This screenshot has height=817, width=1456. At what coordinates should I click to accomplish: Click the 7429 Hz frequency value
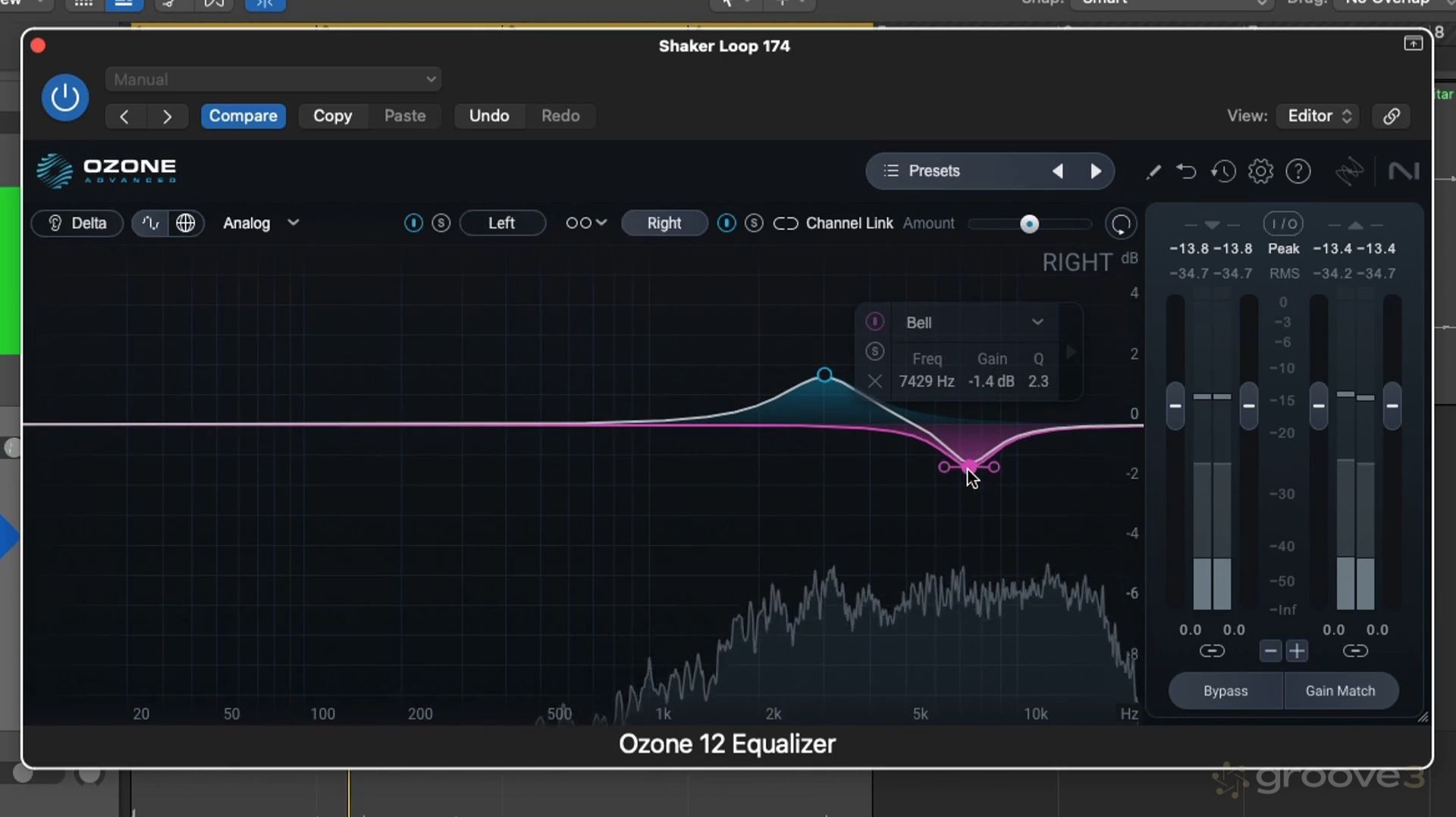[927, 381]
